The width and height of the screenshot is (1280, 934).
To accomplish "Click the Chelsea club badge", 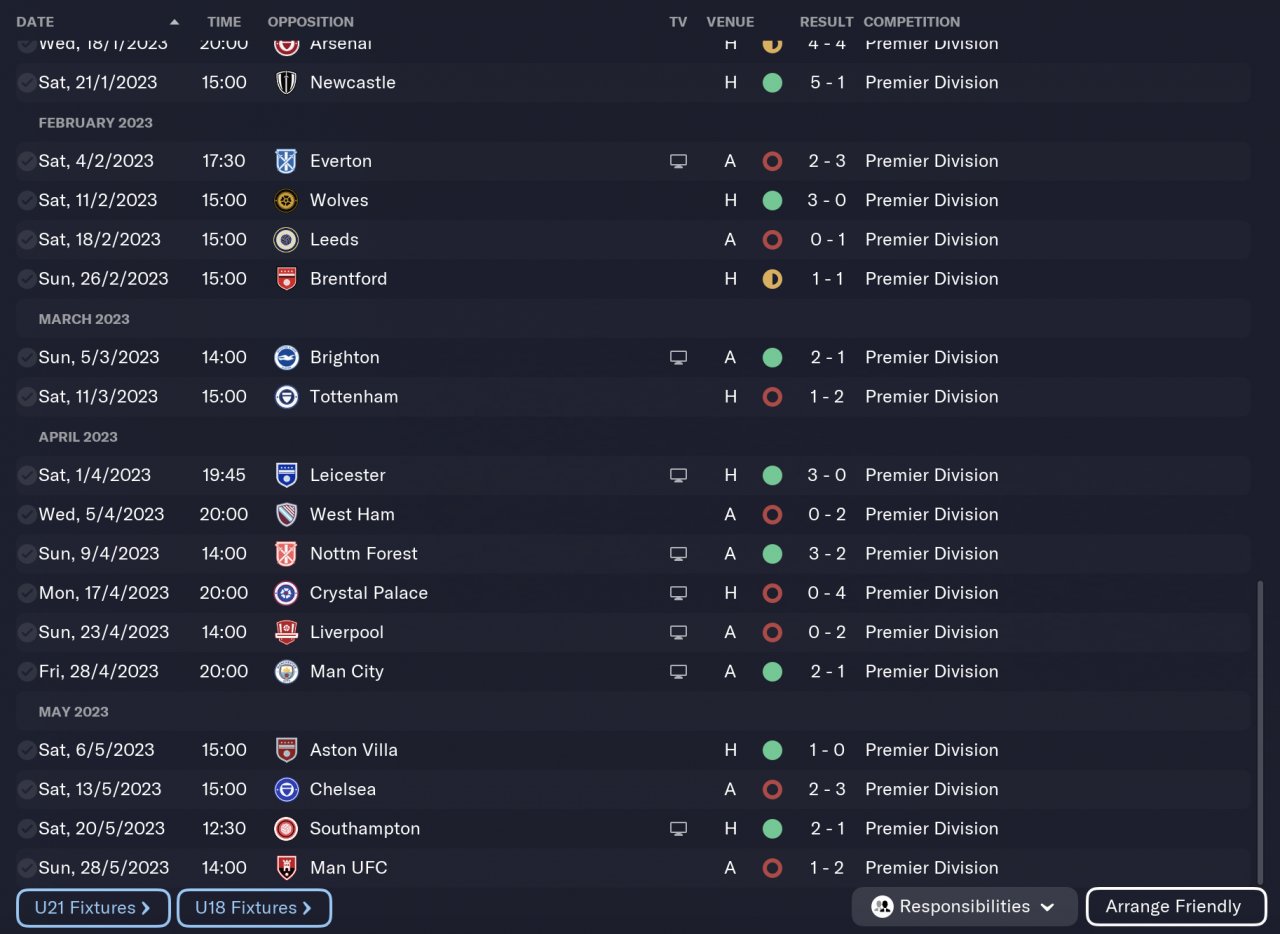I will click(x=286, y=789).
